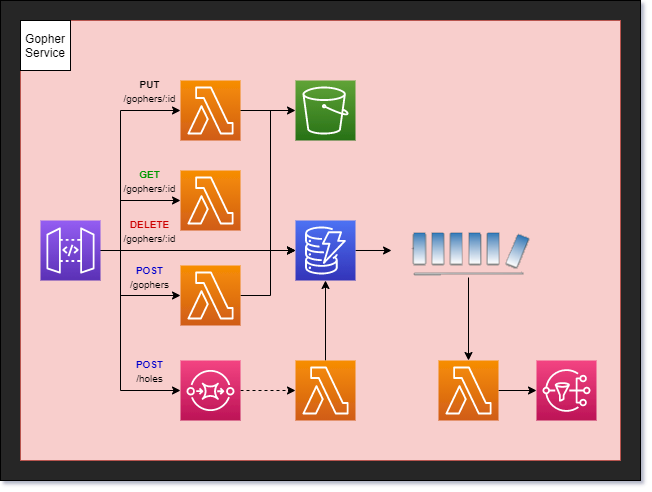Click the POST /gophers Lambda icon

click(210, 295)
